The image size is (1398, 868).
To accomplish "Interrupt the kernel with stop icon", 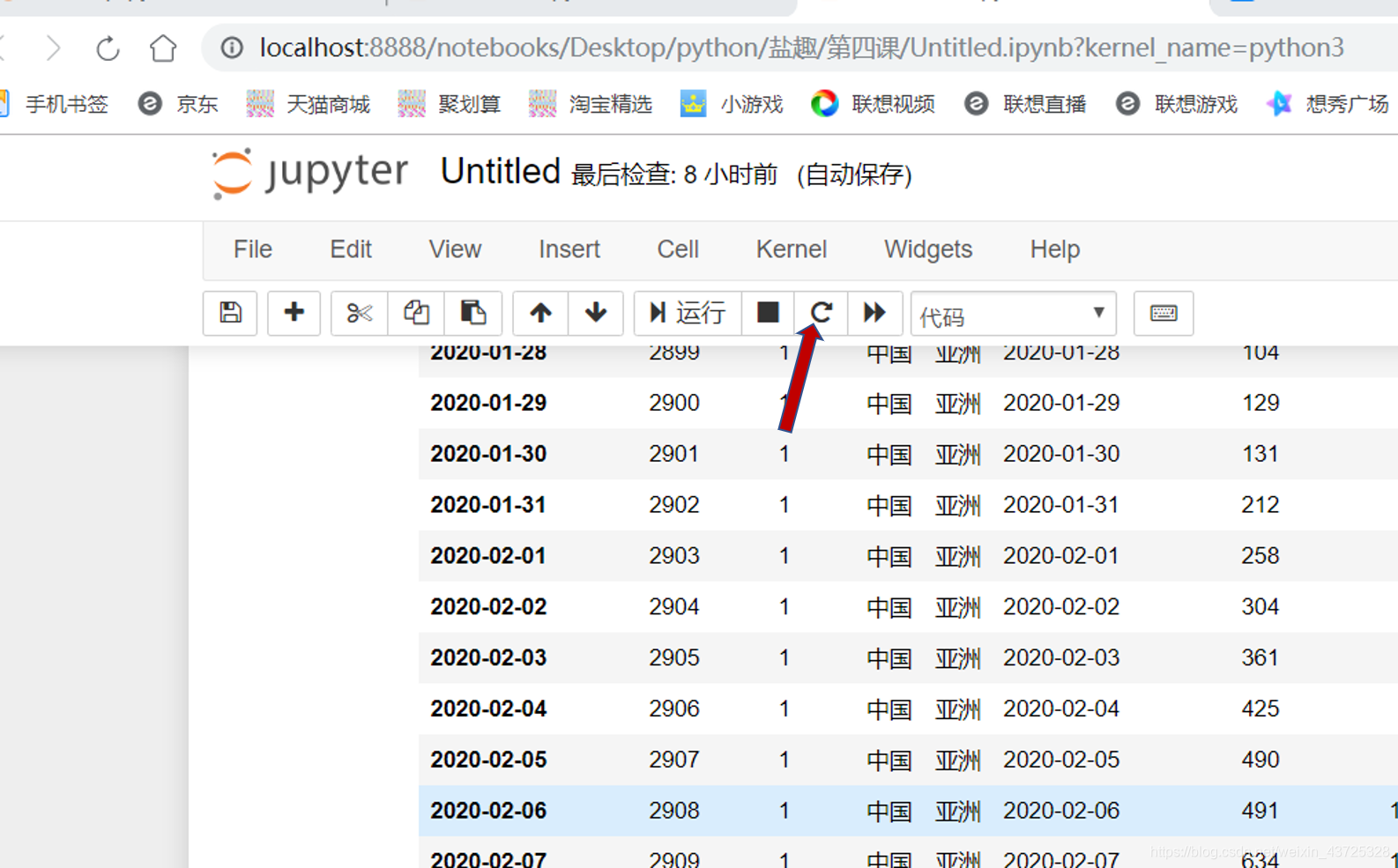I will [x=768, y=313].
